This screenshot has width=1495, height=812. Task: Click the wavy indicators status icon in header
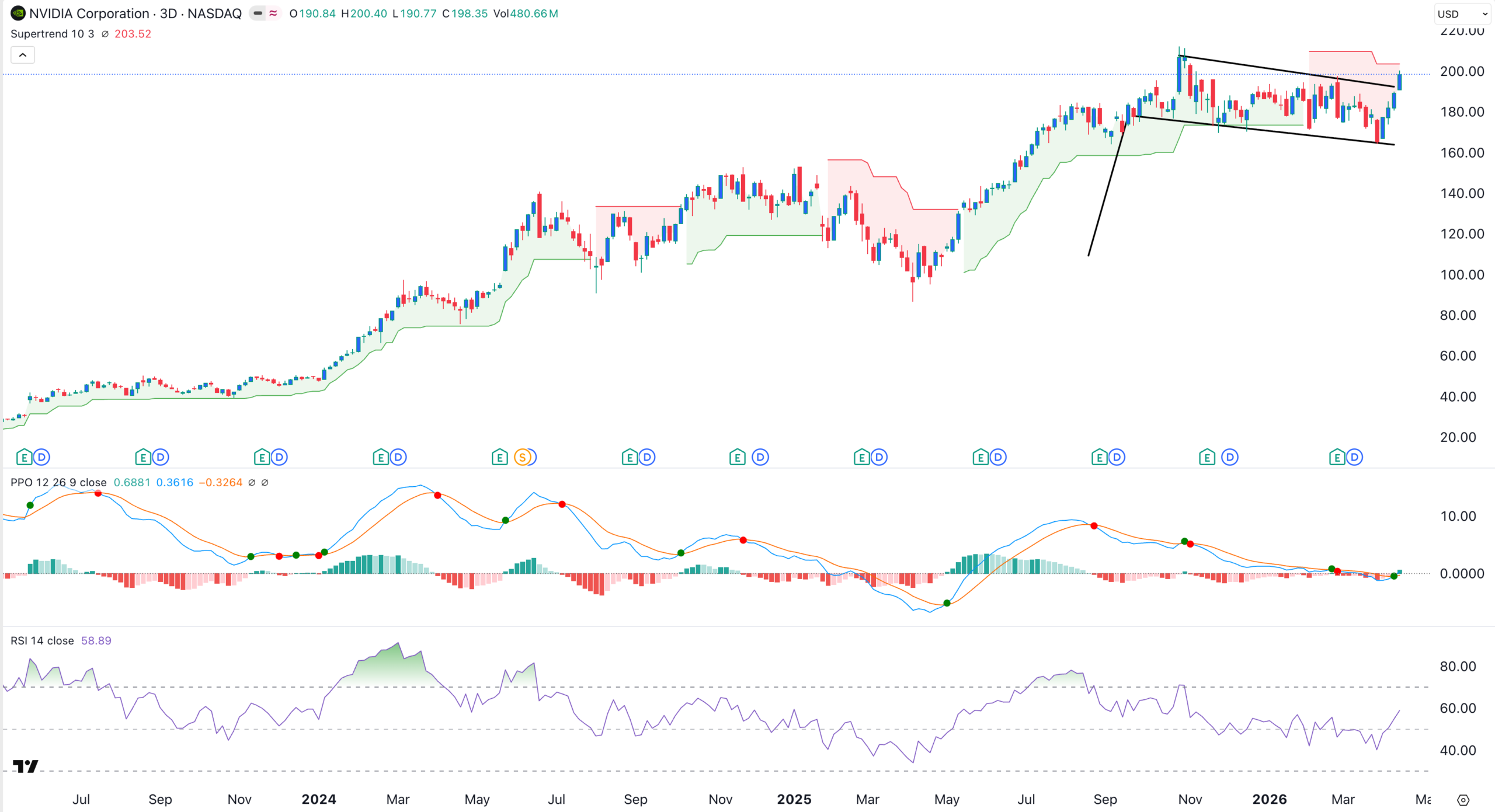pos(273,13)
